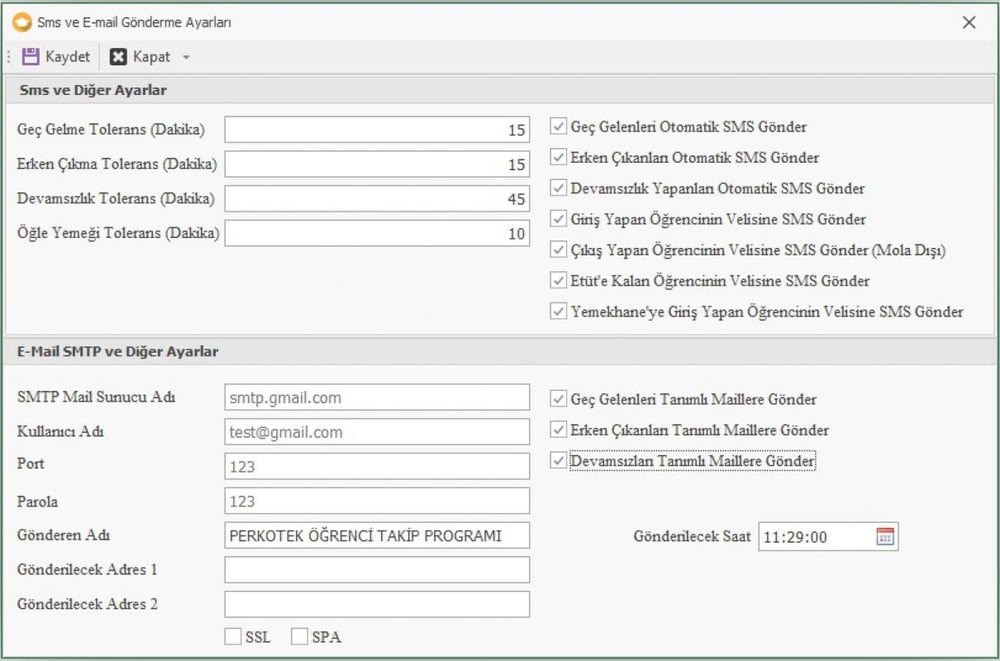The image size is (1000, 661).
Task: Enable the SPA checkbox
Action: [299, 637]
